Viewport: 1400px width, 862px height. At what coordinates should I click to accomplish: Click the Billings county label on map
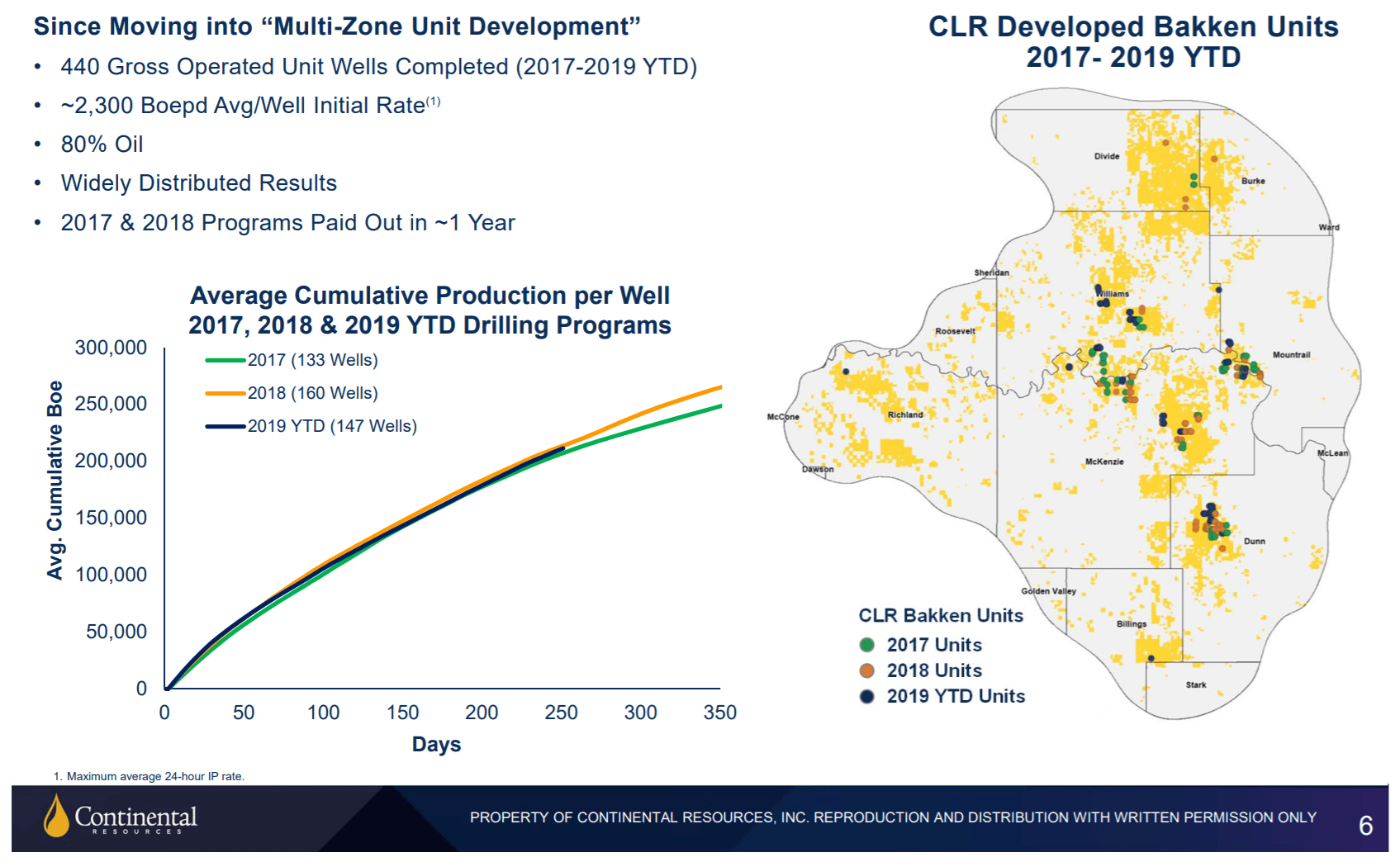(x=1132, y=624)
